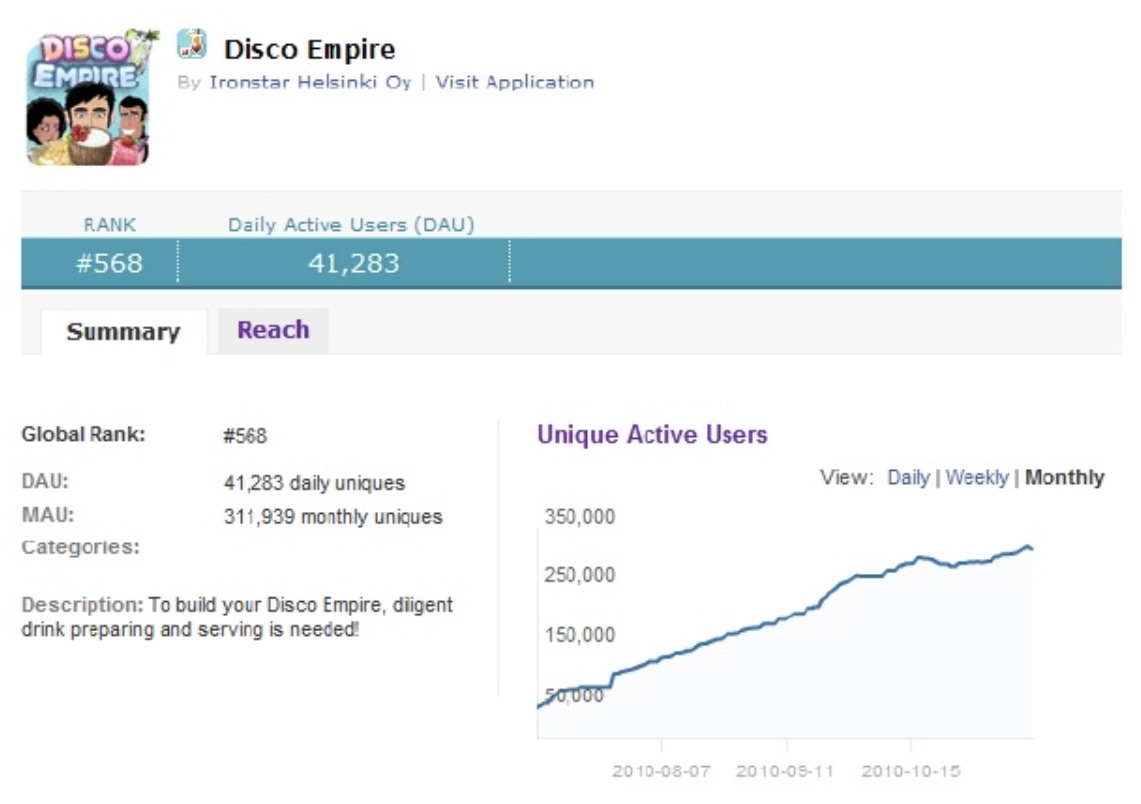Click the peak of the chart line

pyautogui.click(x=1027, y=546)
